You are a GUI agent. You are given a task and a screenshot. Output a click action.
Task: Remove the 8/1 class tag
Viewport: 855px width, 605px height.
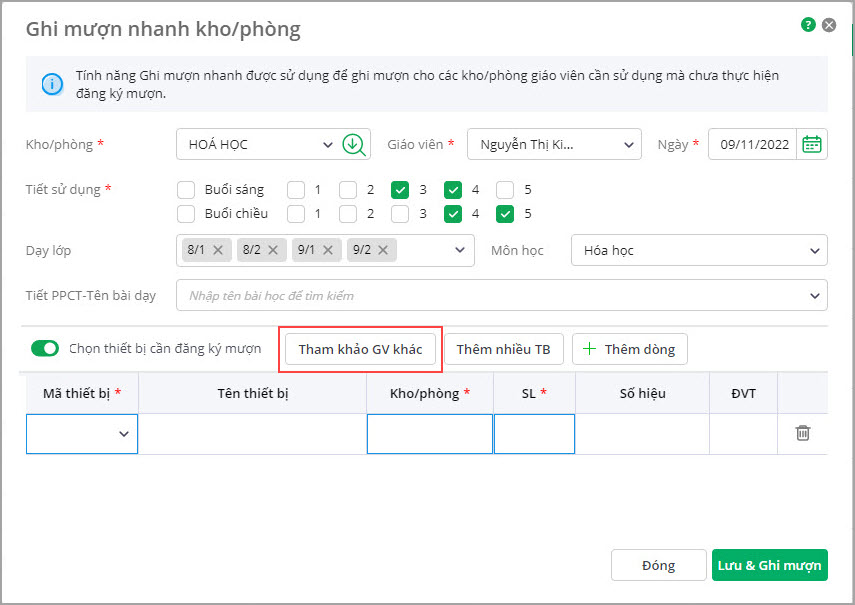[x=218, y=250]
